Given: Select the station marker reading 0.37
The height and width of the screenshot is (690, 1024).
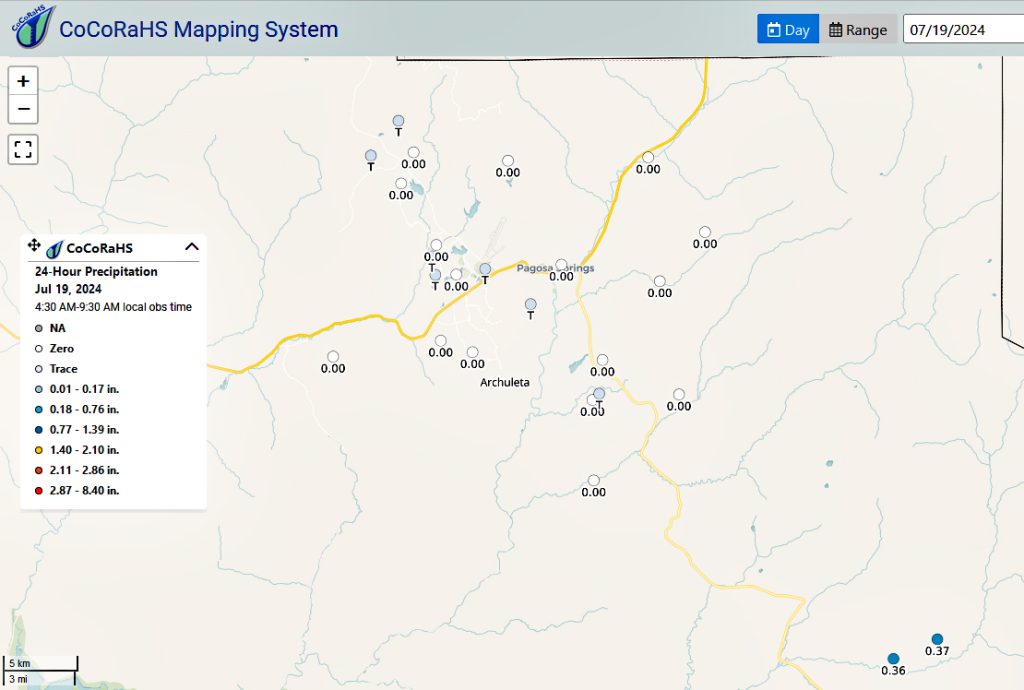Looking at the screenshot, I should point(937,639).
